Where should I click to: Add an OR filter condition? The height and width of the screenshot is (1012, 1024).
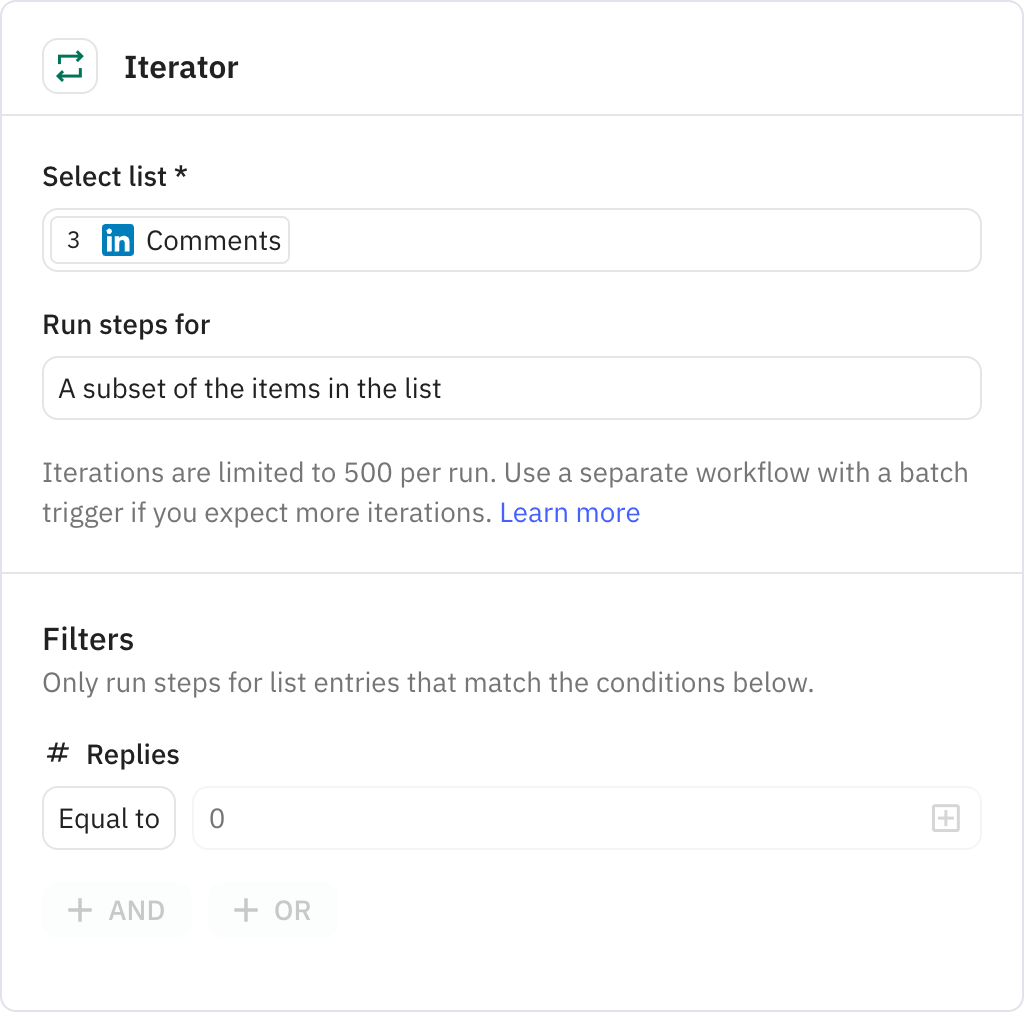click(x=272, y=910)
